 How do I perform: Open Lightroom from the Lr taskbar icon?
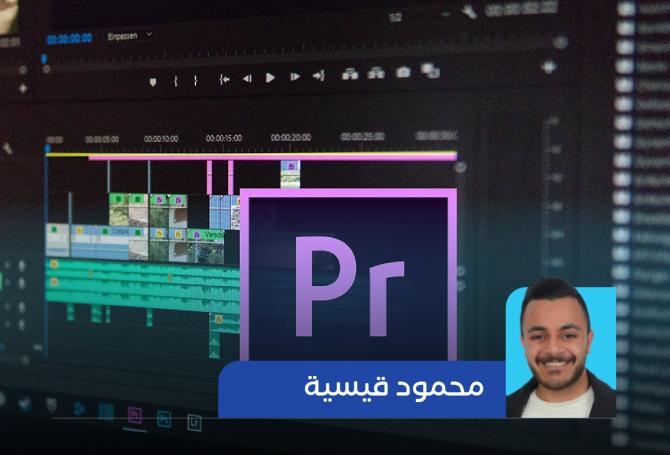194,423
